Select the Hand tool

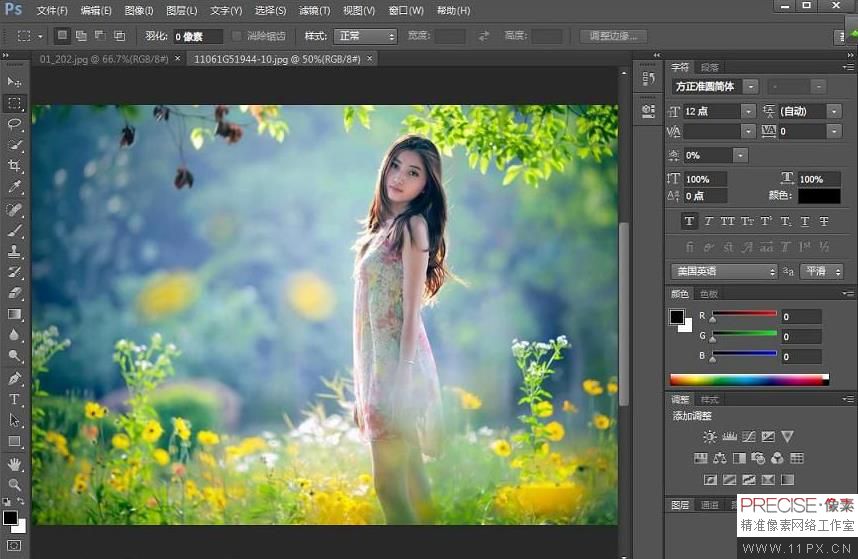click(x=14, y=464)
